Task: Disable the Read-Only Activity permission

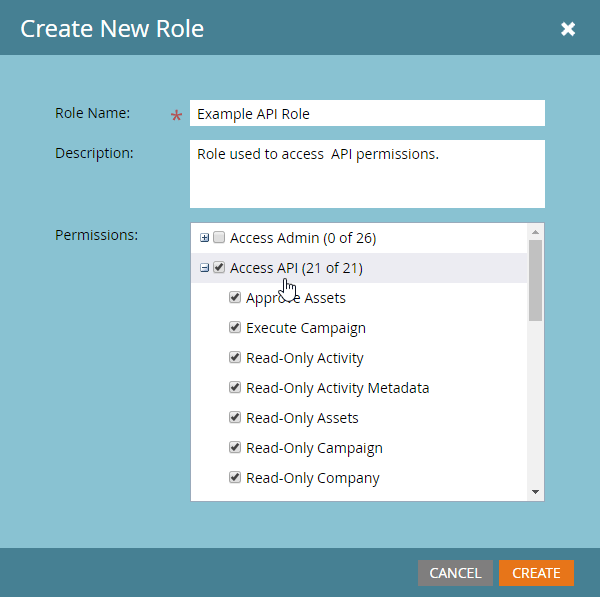Action: point(235,358)
